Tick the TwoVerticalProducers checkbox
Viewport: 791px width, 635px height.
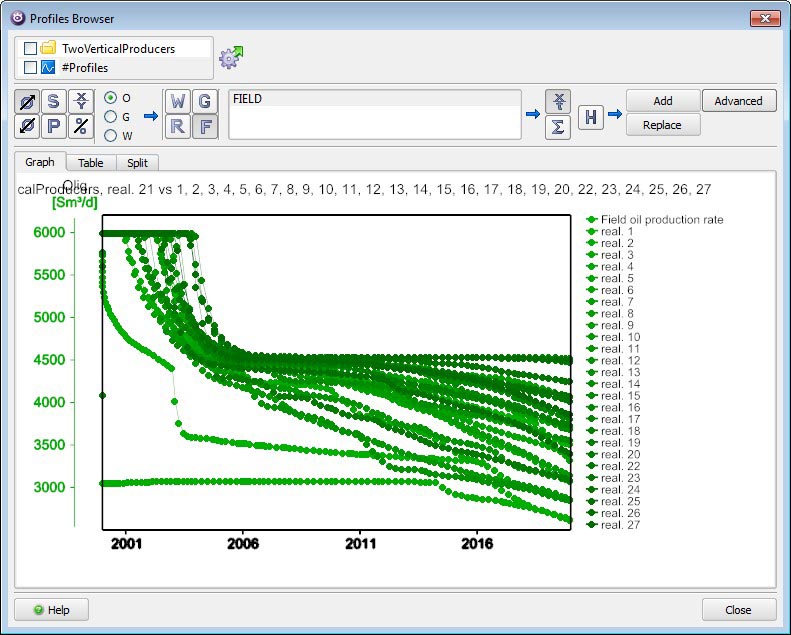(30, 48)
